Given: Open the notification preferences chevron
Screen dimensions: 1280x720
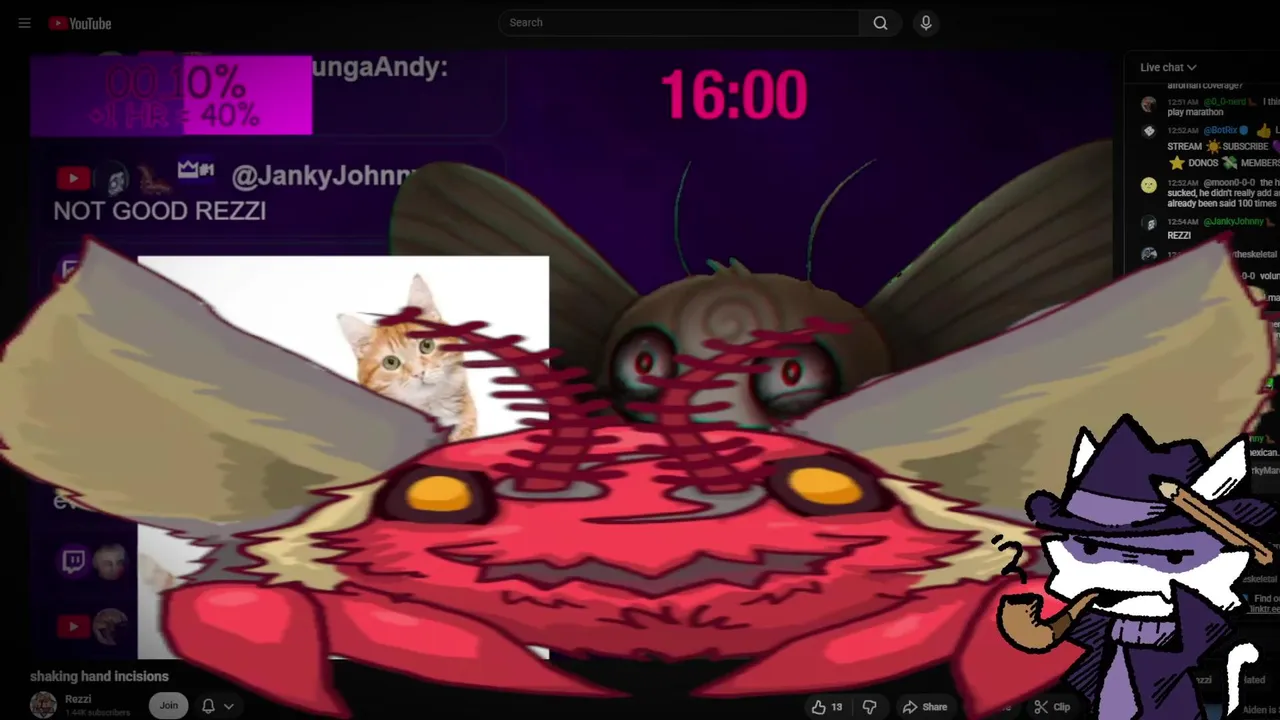Looking at the screenshot, I should click(x=229, y=706).
